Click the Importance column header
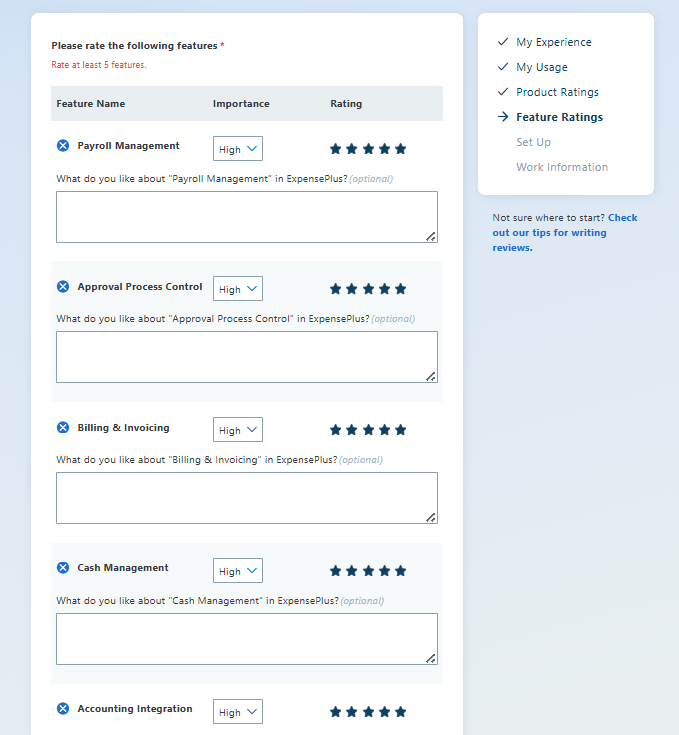Viewport: 679px width, 735px height. 241,104
